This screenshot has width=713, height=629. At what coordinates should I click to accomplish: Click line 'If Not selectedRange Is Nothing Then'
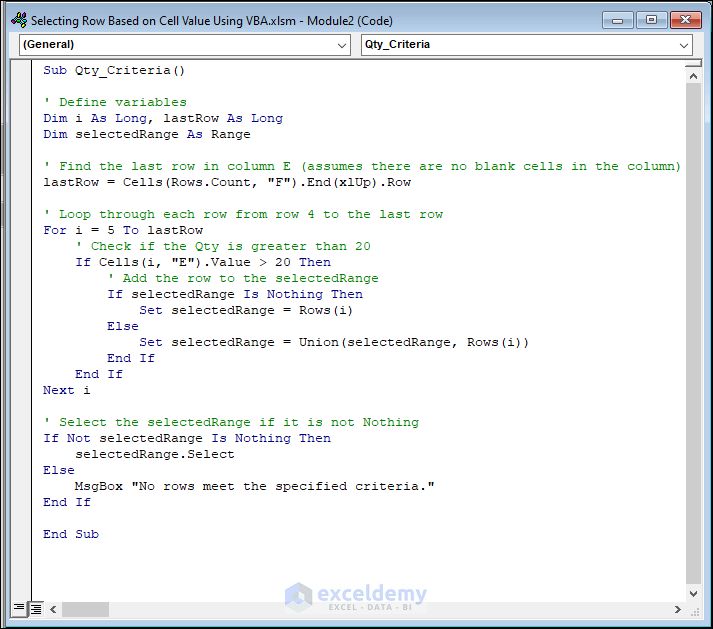click(187, 438)
